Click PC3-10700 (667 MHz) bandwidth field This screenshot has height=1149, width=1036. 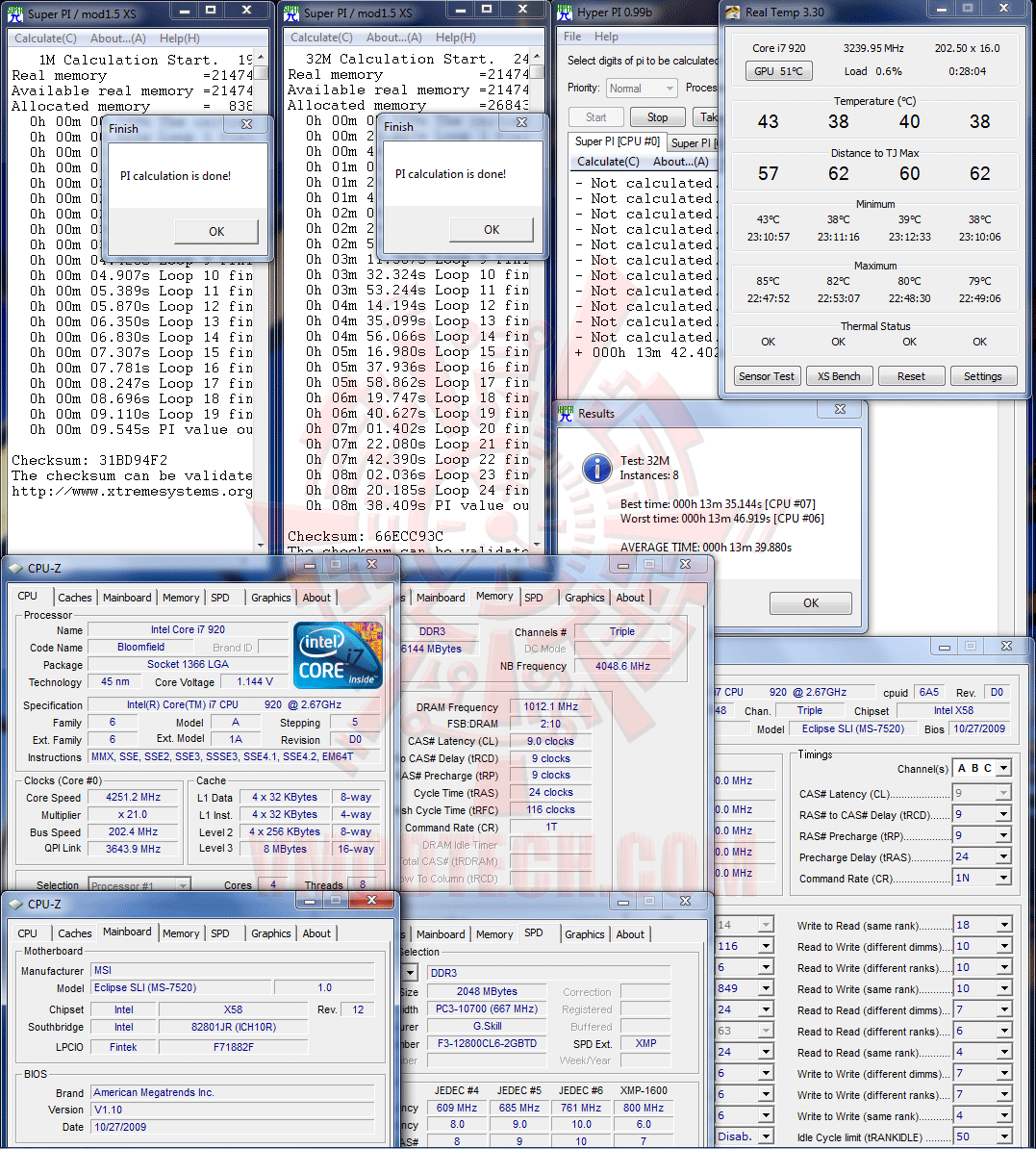click(x=487, y=1009)
